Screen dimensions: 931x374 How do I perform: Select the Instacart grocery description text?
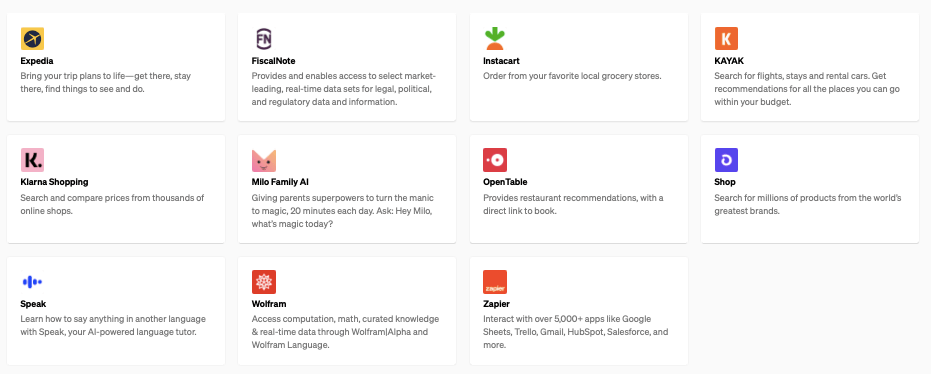click(572, 76)
